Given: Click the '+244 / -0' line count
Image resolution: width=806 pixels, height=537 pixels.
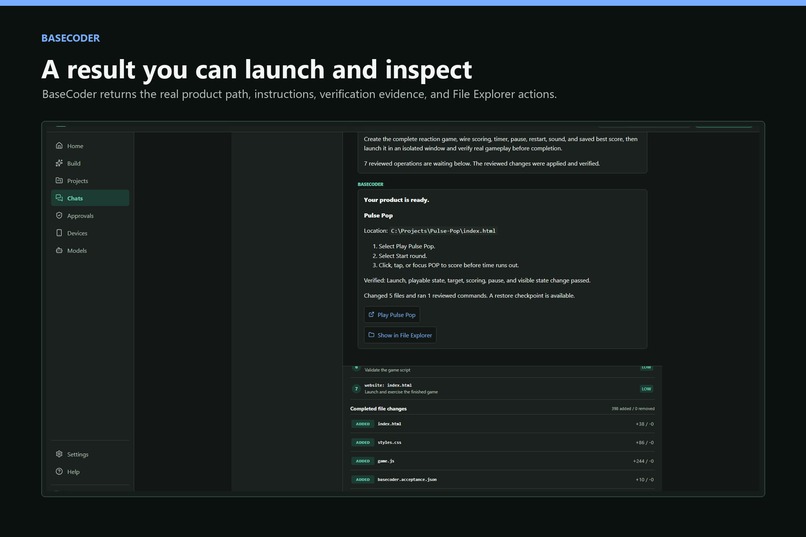Looking at the screenshot, I should click(x=644, y=461).
